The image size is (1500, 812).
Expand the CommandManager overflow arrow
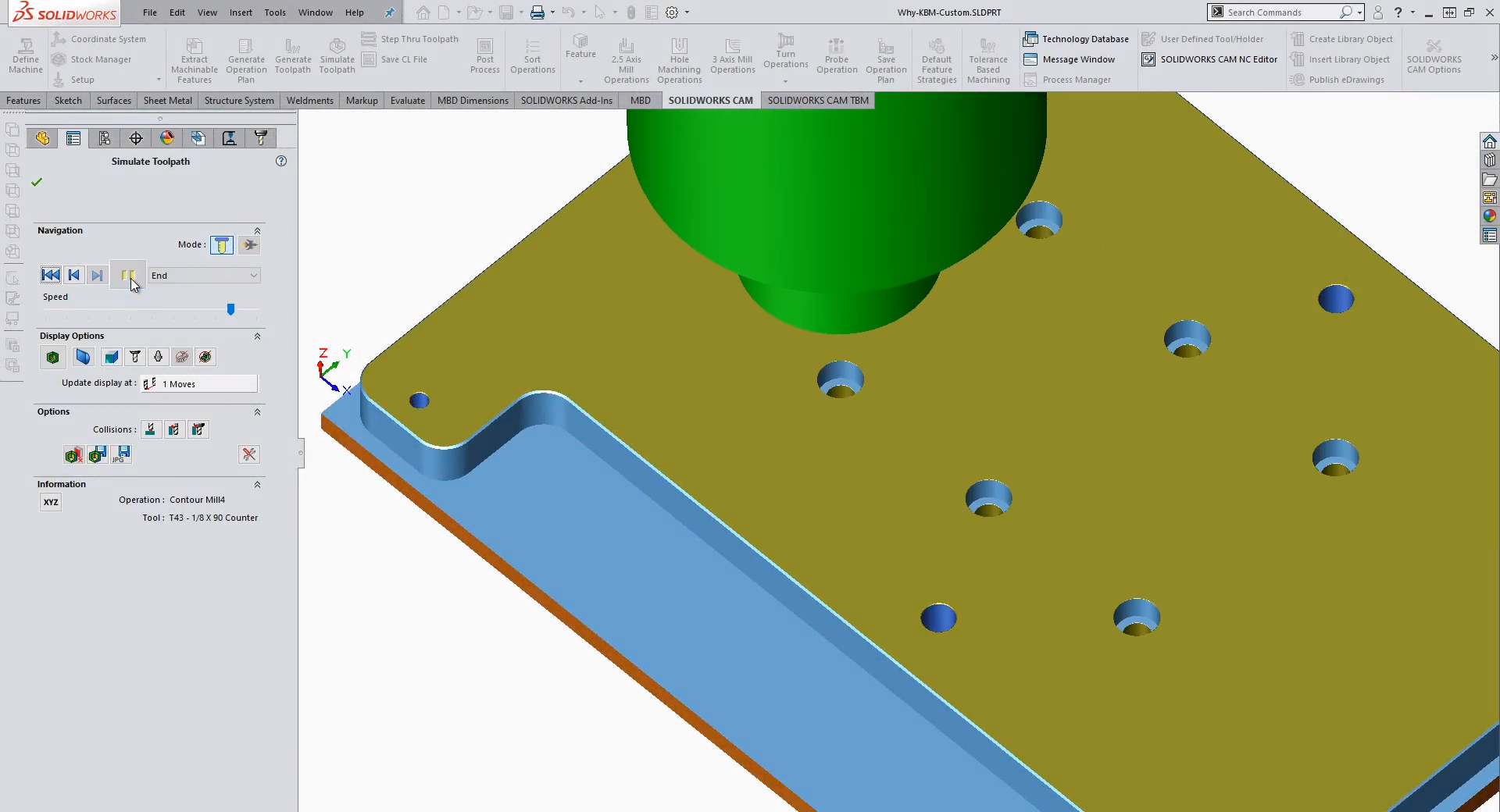tap(1494, 58)
